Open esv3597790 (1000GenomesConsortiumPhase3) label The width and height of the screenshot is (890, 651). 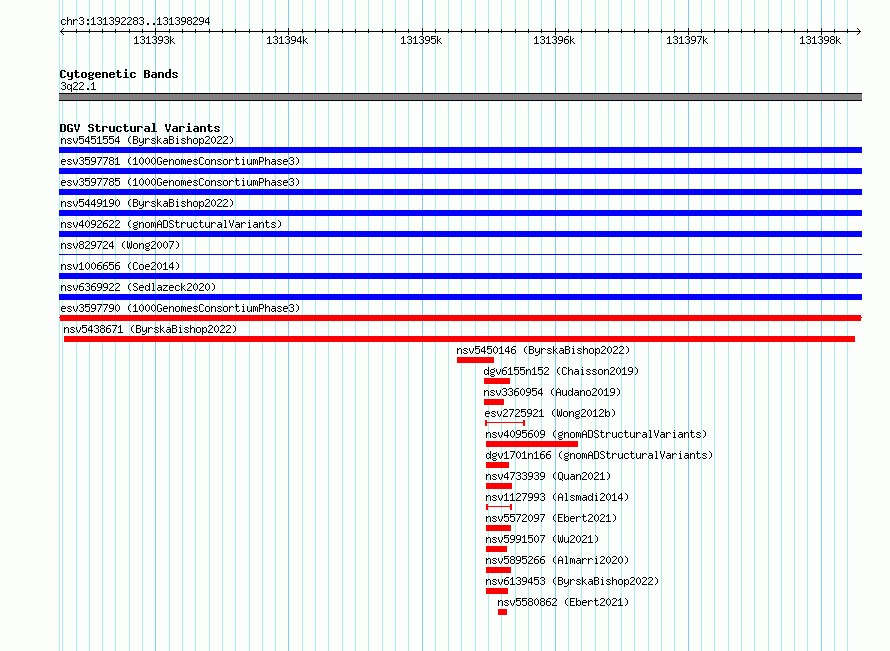click(x=180, y=308)
